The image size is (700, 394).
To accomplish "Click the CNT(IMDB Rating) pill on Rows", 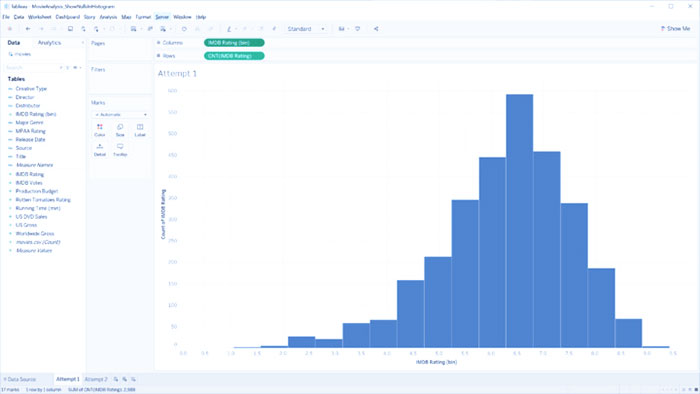I will [234, 56].
